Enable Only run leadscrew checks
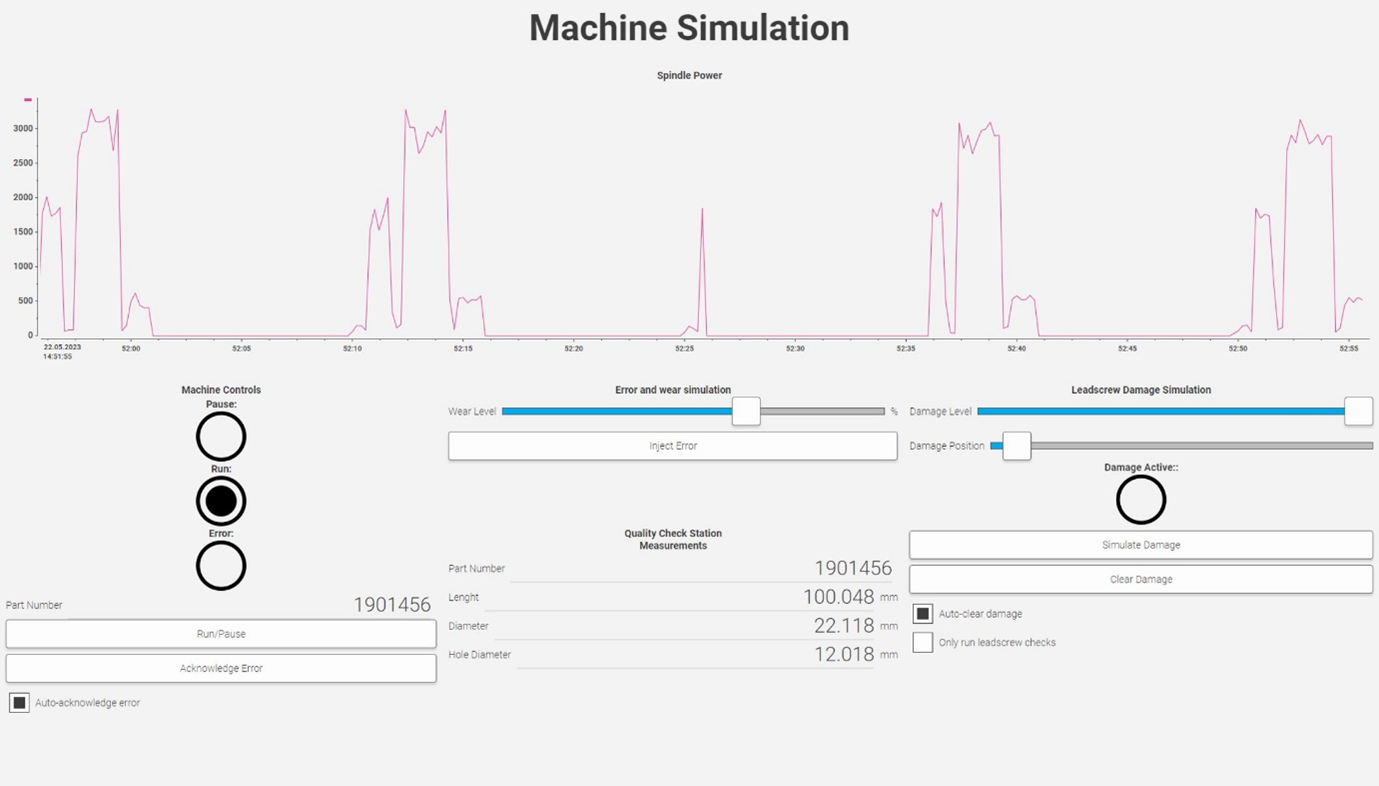The height and width of the screenshot is (786, 1379). 922,642
